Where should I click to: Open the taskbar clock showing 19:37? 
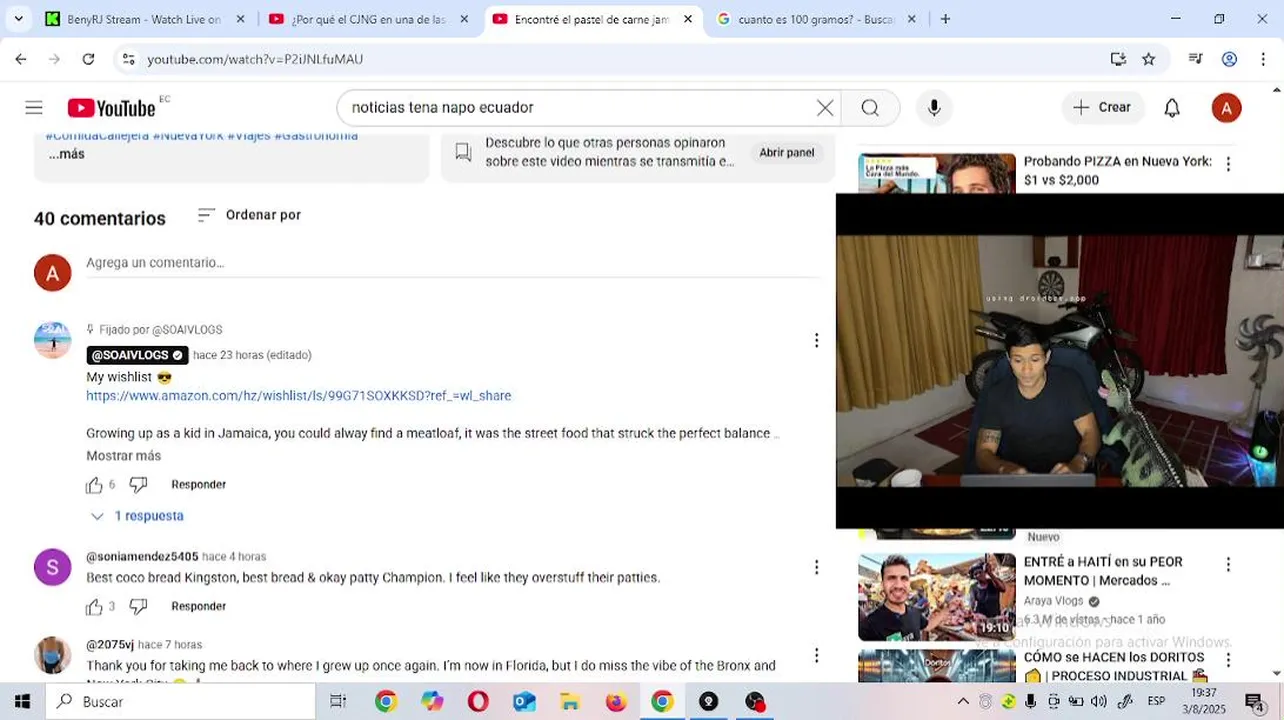click(1205, 701)
